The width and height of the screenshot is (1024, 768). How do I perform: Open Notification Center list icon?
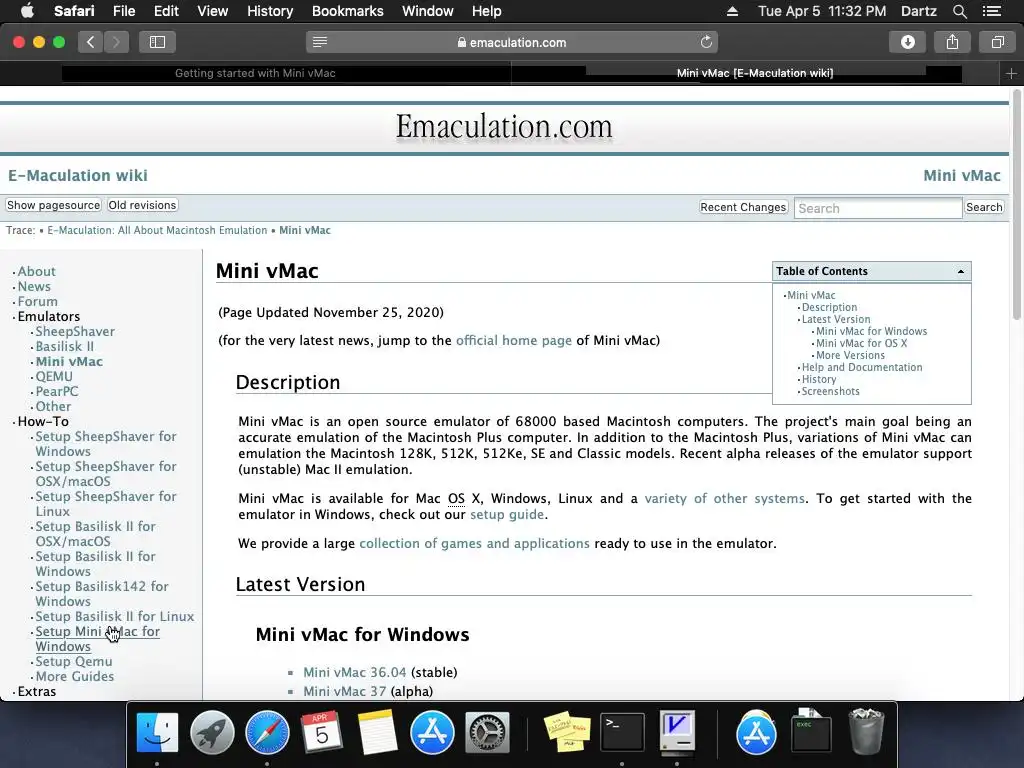tap(992, 11)
